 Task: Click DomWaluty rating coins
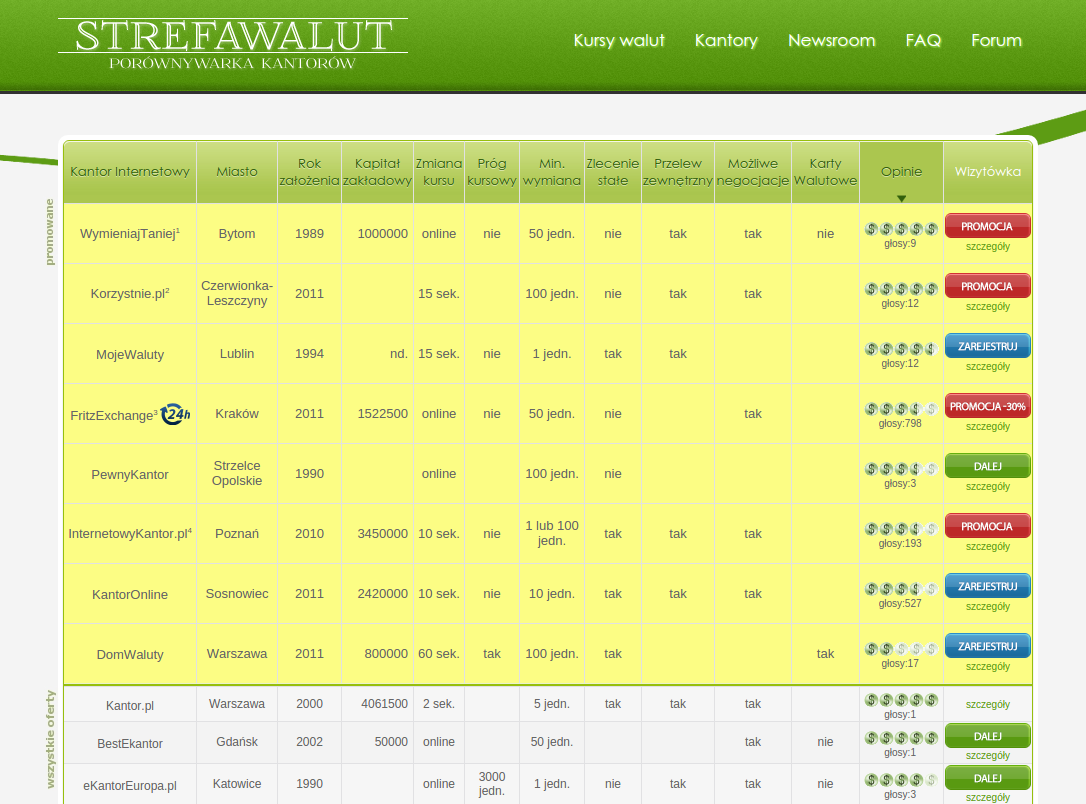(901, 649)
